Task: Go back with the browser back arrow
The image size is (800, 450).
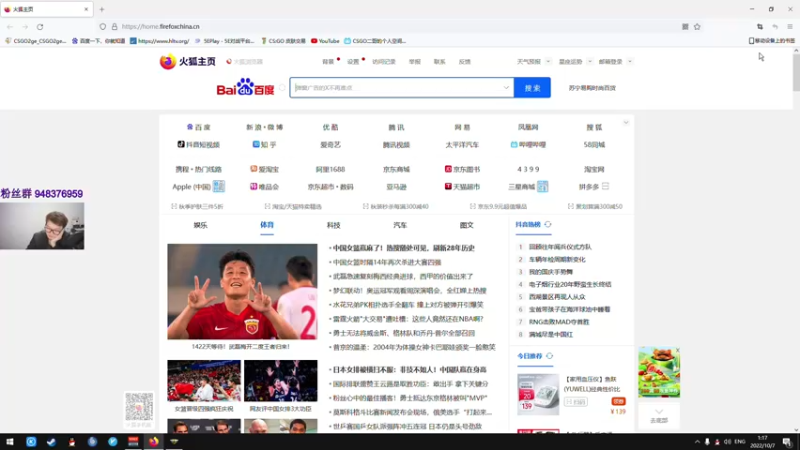Action: point(10,27)
